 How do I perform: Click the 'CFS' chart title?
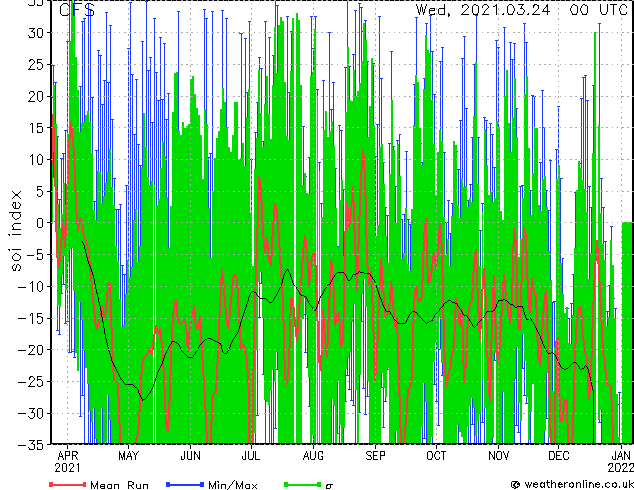pos(77,10)
